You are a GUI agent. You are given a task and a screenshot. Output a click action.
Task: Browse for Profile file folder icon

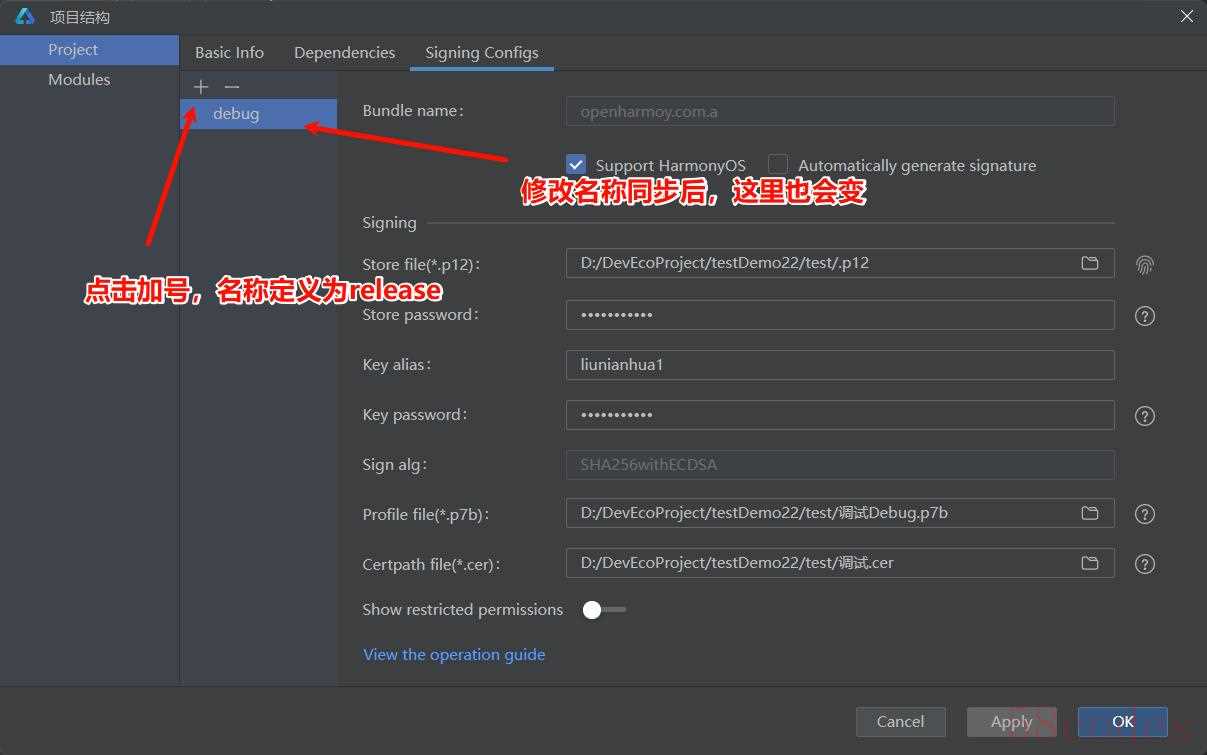coord(1090,513)
